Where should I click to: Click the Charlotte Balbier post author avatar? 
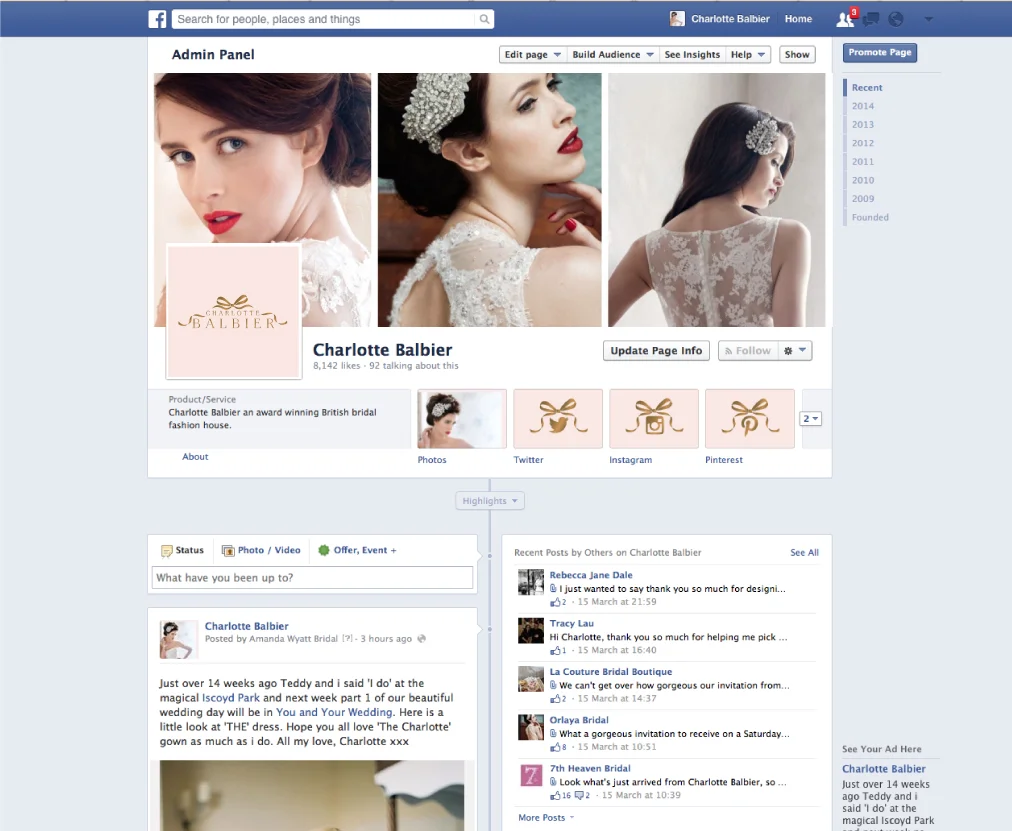pos(178,639)
